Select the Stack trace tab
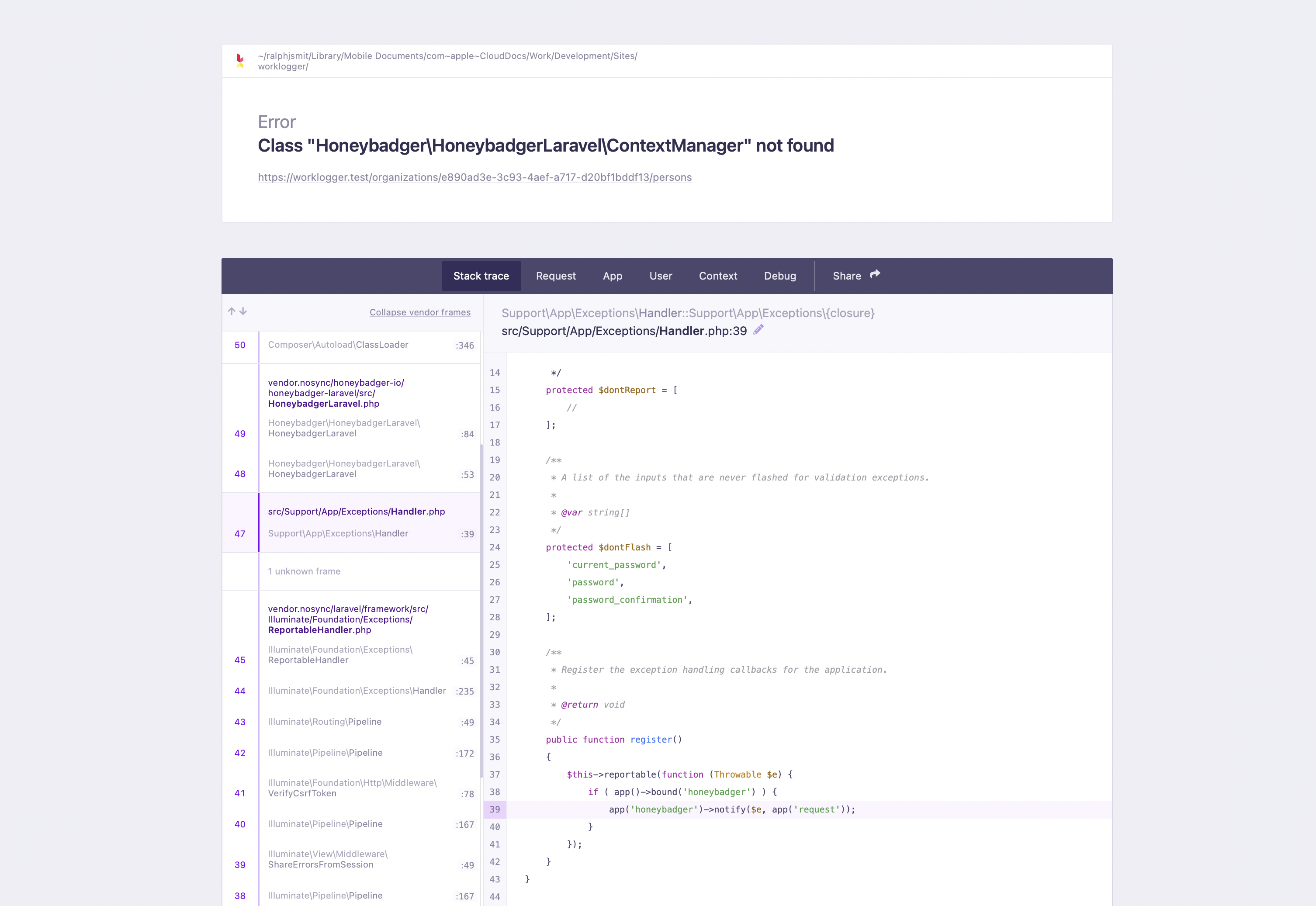The height and width of the screenshot is (906, 1316). coord(481,276)
